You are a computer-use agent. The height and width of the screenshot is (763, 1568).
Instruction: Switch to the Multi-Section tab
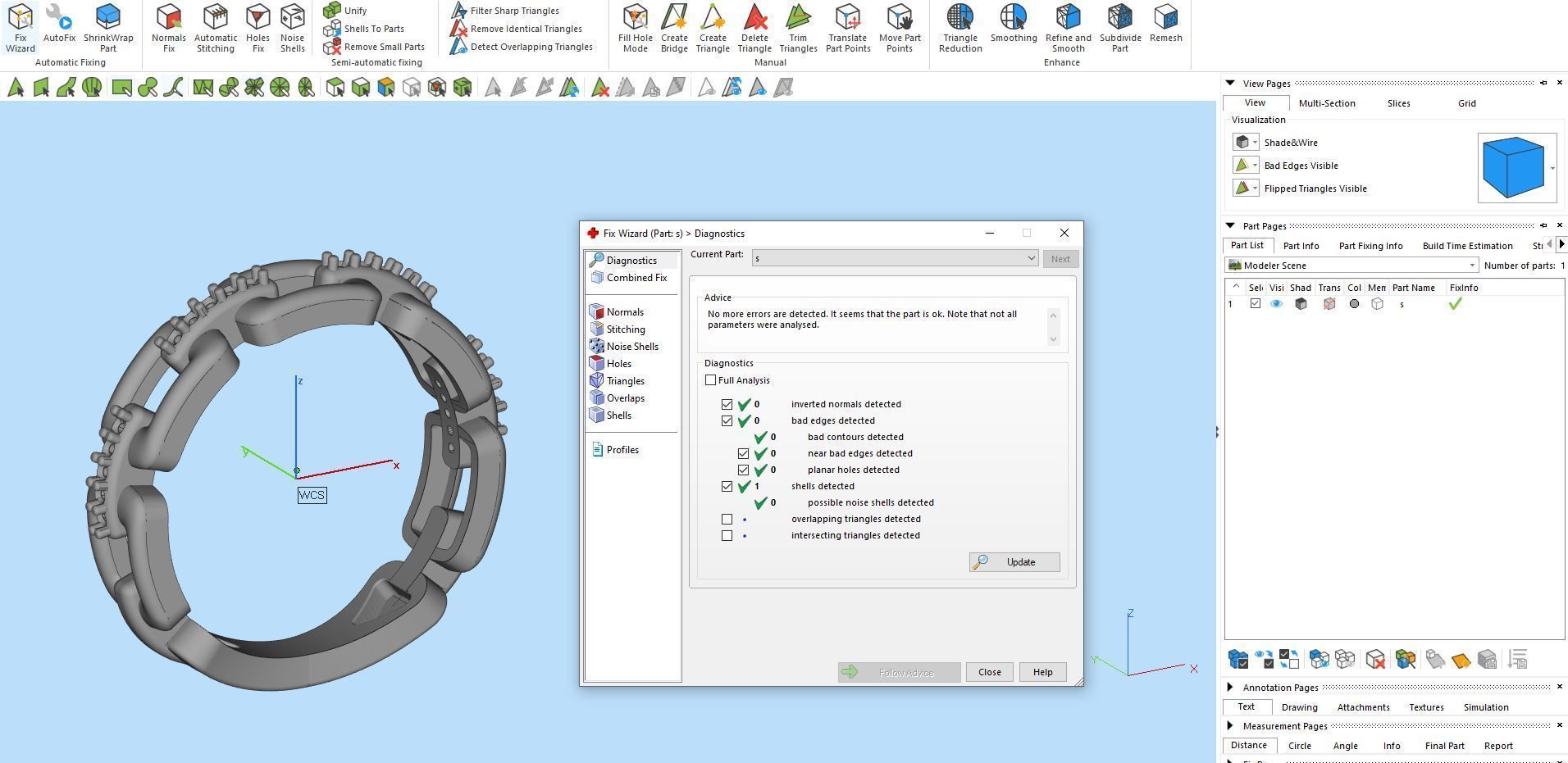click(x=1327, y=103)
